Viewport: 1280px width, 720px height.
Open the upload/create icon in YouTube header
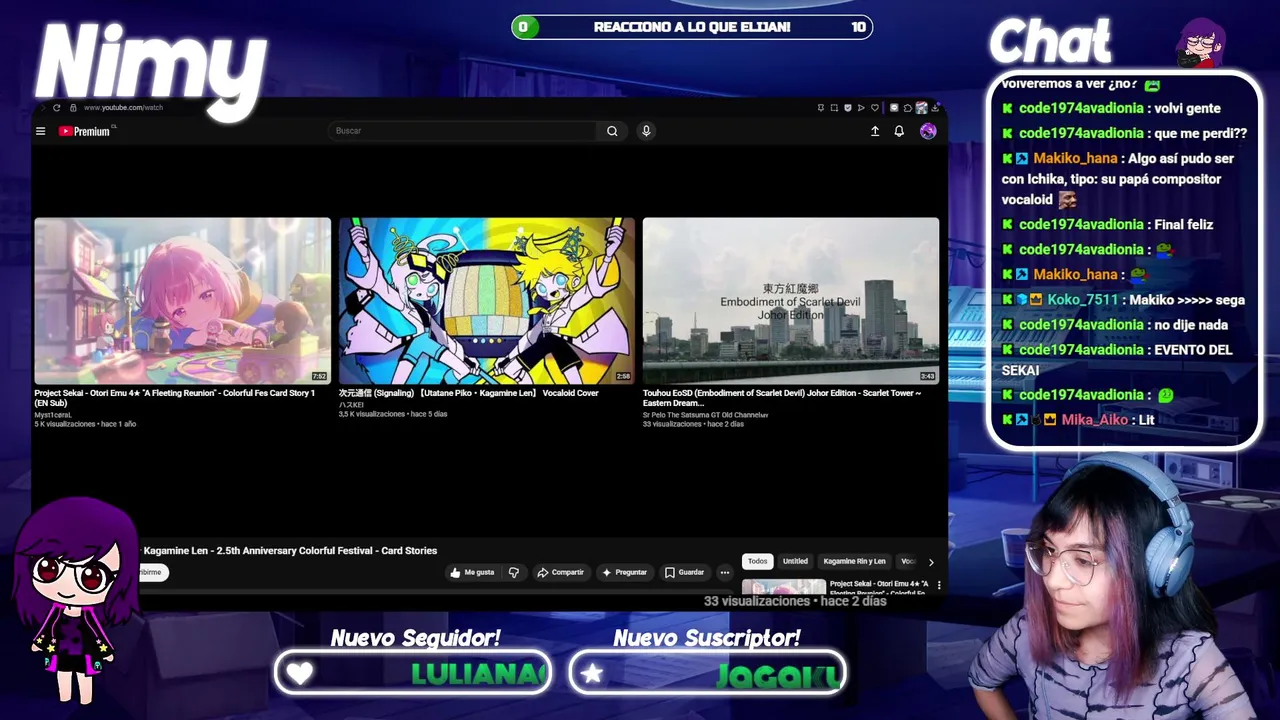point(875,131)
